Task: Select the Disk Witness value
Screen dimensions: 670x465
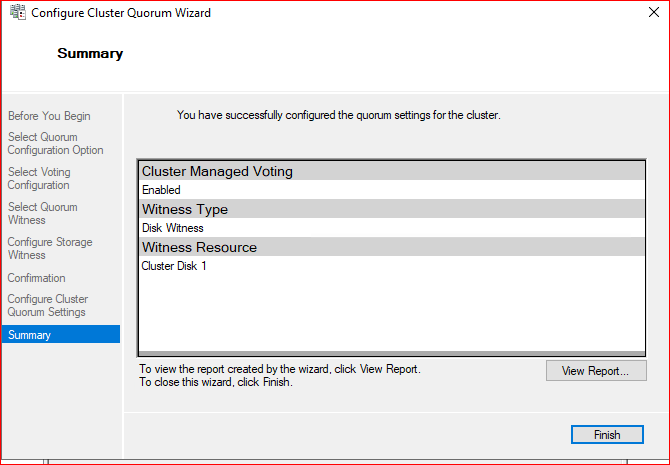Action: [x=391, y=228]
